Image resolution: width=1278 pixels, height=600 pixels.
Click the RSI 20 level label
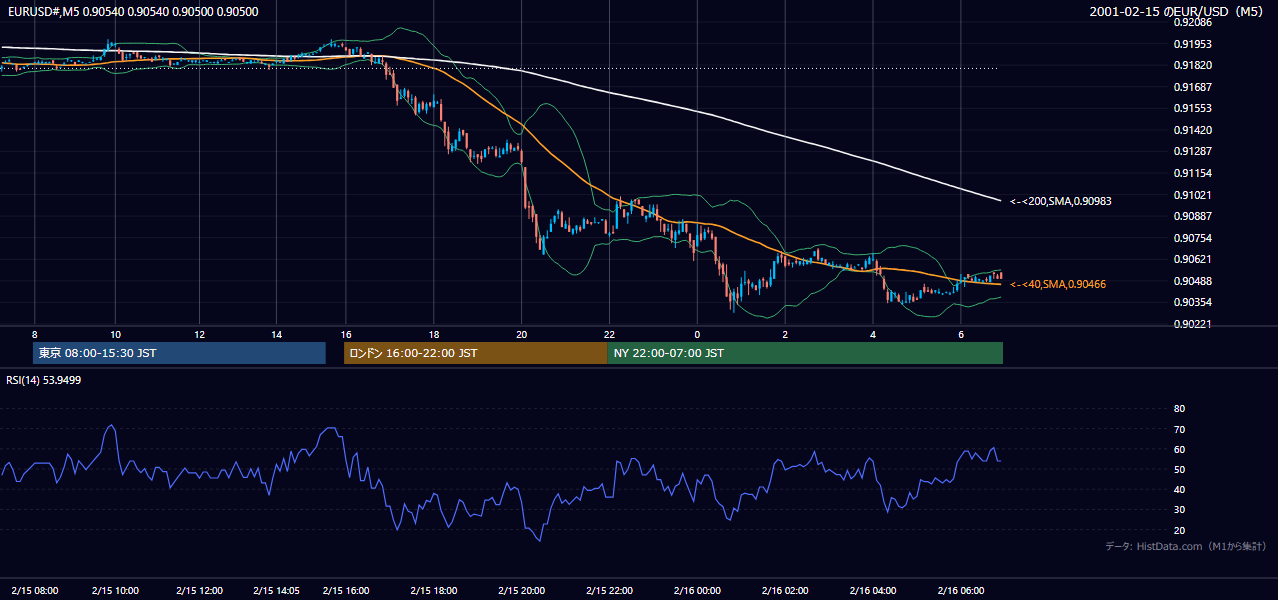tap(1179, 530)
